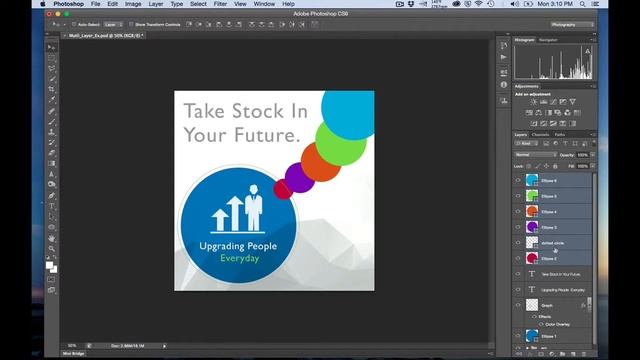Enable the Auto-Select checkbox
This screenshot has height=360, width=640.
coord(73,24)
